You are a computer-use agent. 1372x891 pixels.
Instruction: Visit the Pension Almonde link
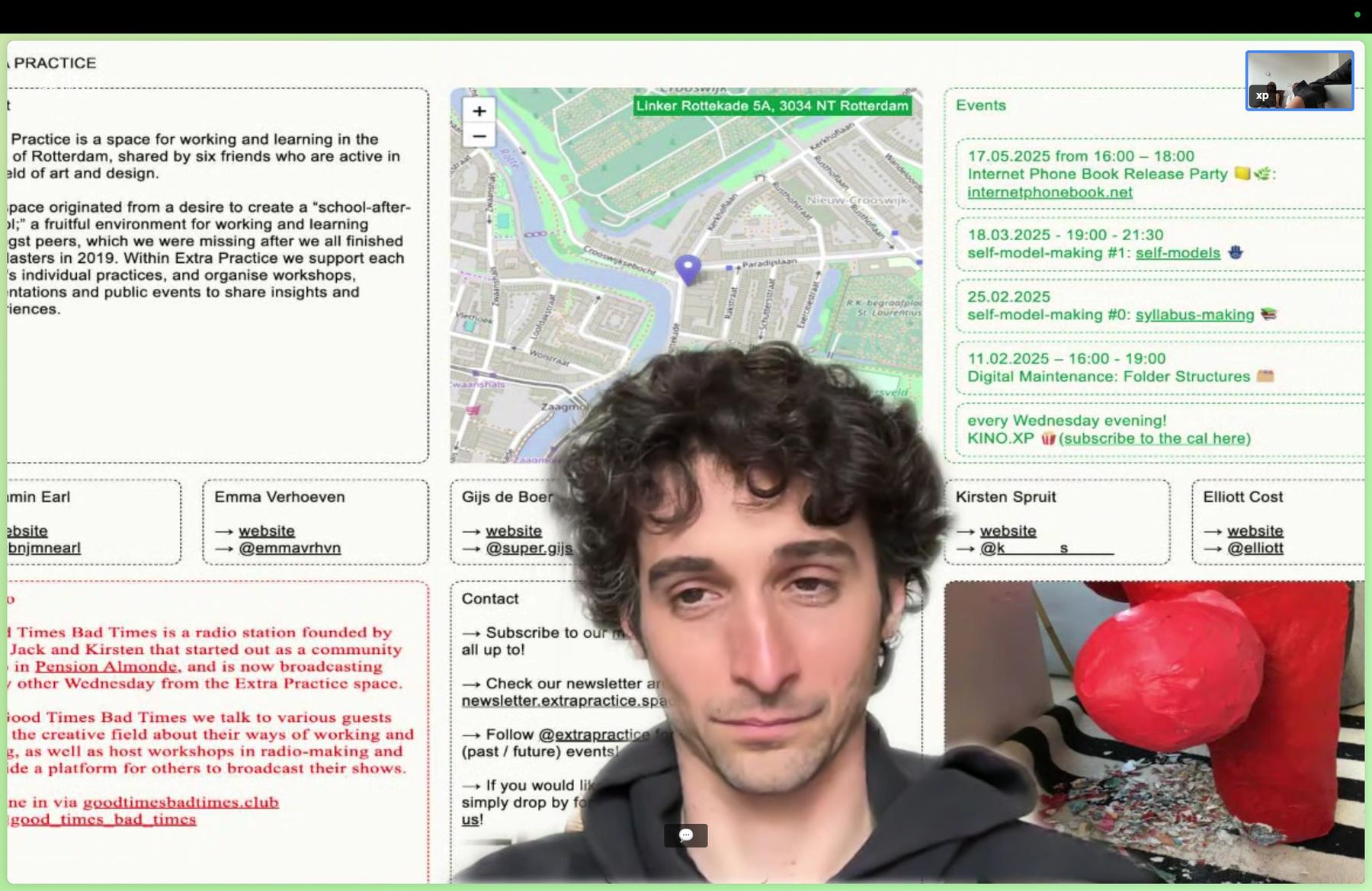tap(106, 667)
